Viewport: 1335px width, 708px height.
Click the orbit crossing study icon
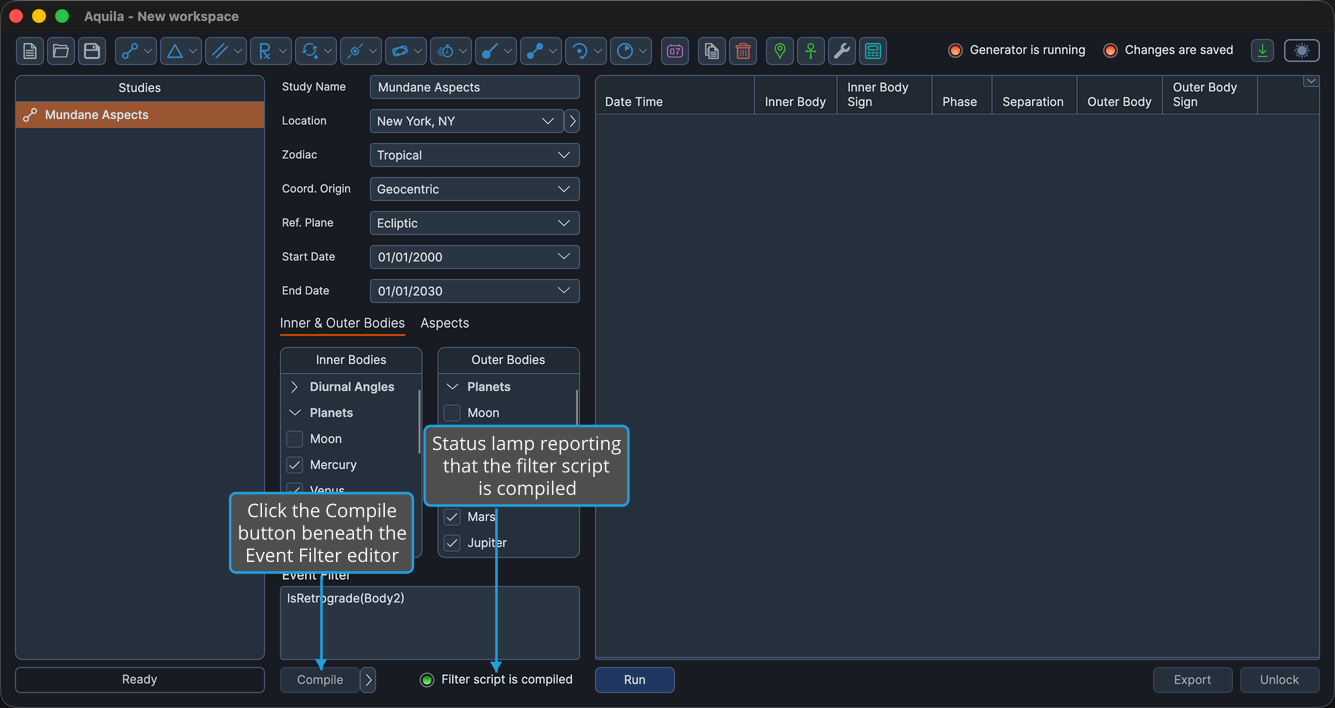tap(354, 51)
